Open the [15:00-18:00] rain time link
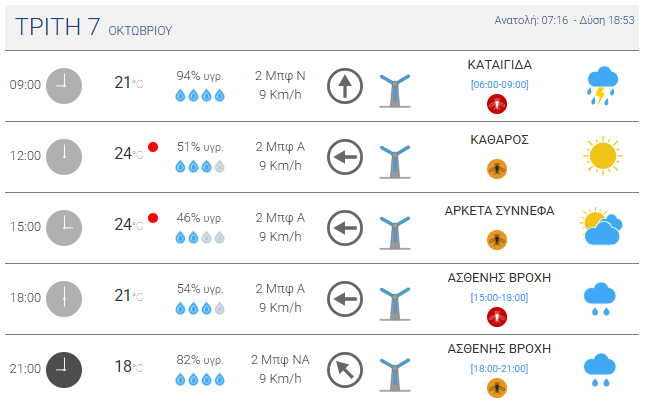Screen dimensions: 645x405 (498, 297)
